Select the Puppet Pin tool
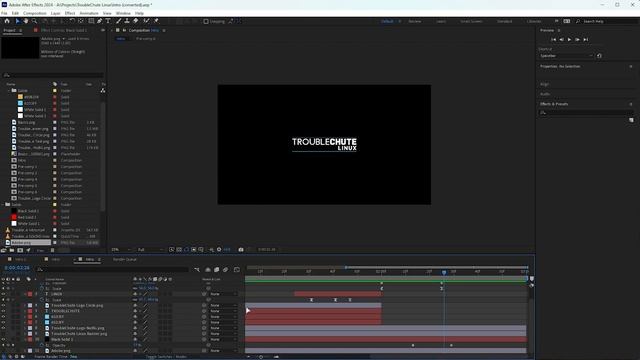Image resolution: width=640 pixels, height=360 pixels. [156, 21]
